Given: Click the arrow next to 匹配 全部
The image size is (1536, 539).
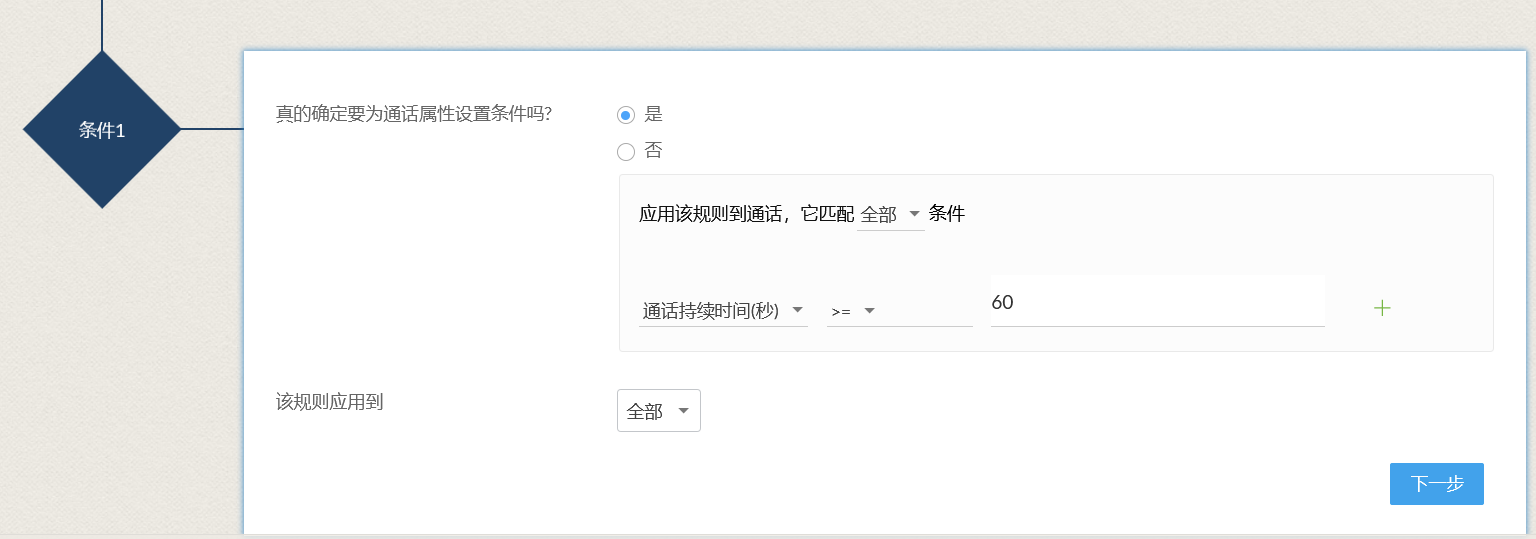Looking at the screenshot, I should pyautogui.click(x=914, y=214).
